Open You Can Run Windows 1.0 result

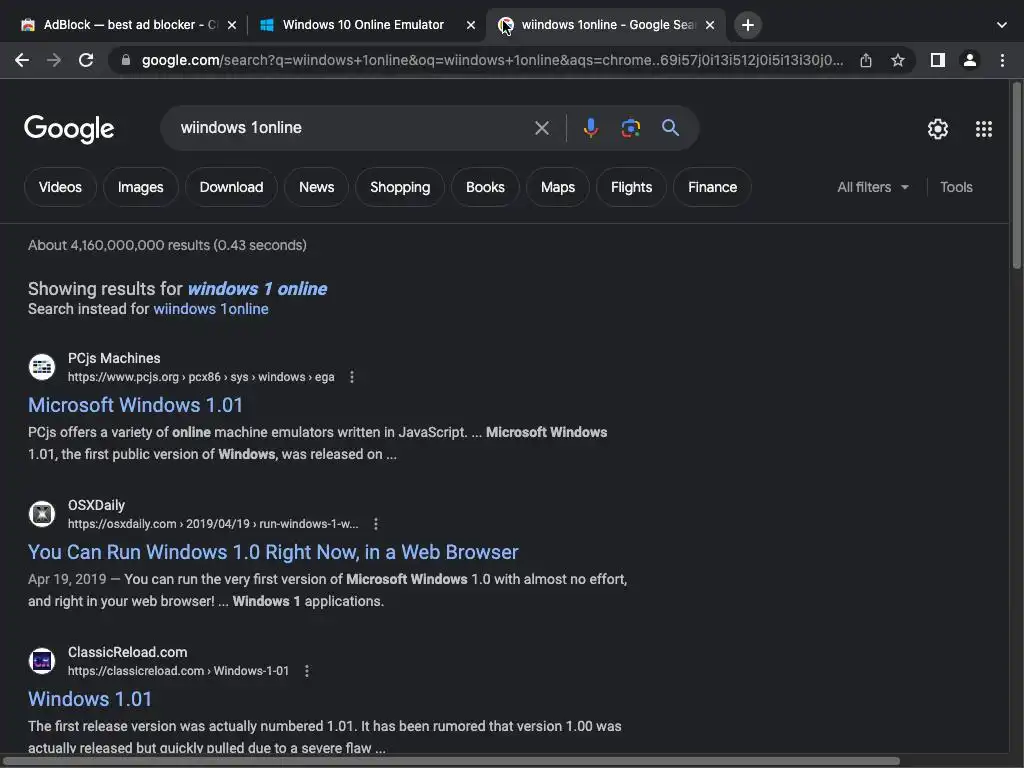273,552
